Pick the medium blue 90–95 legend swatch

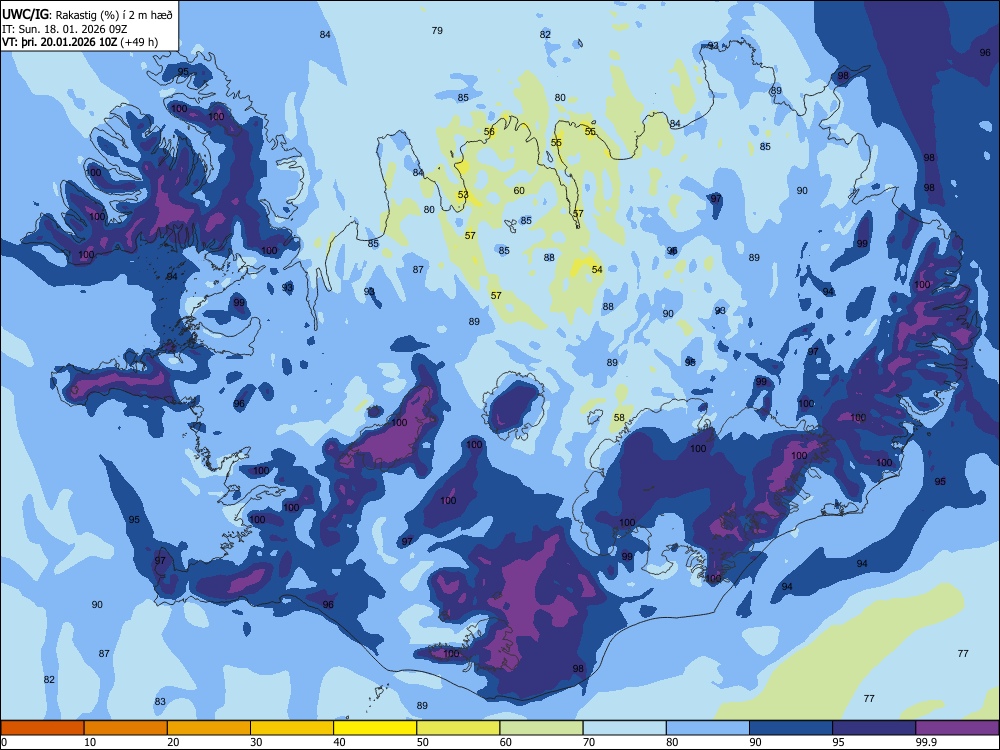(x=791, y=728)
